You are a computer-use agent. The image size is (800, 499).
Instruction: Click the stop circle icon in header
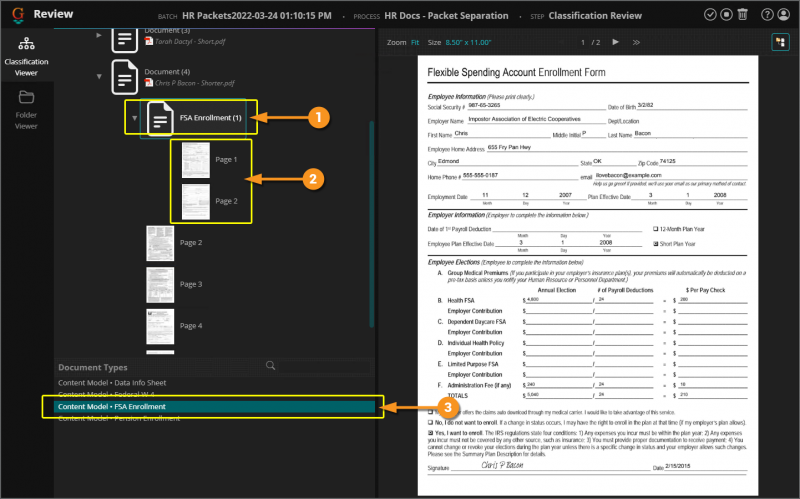(x=725, y=14)
